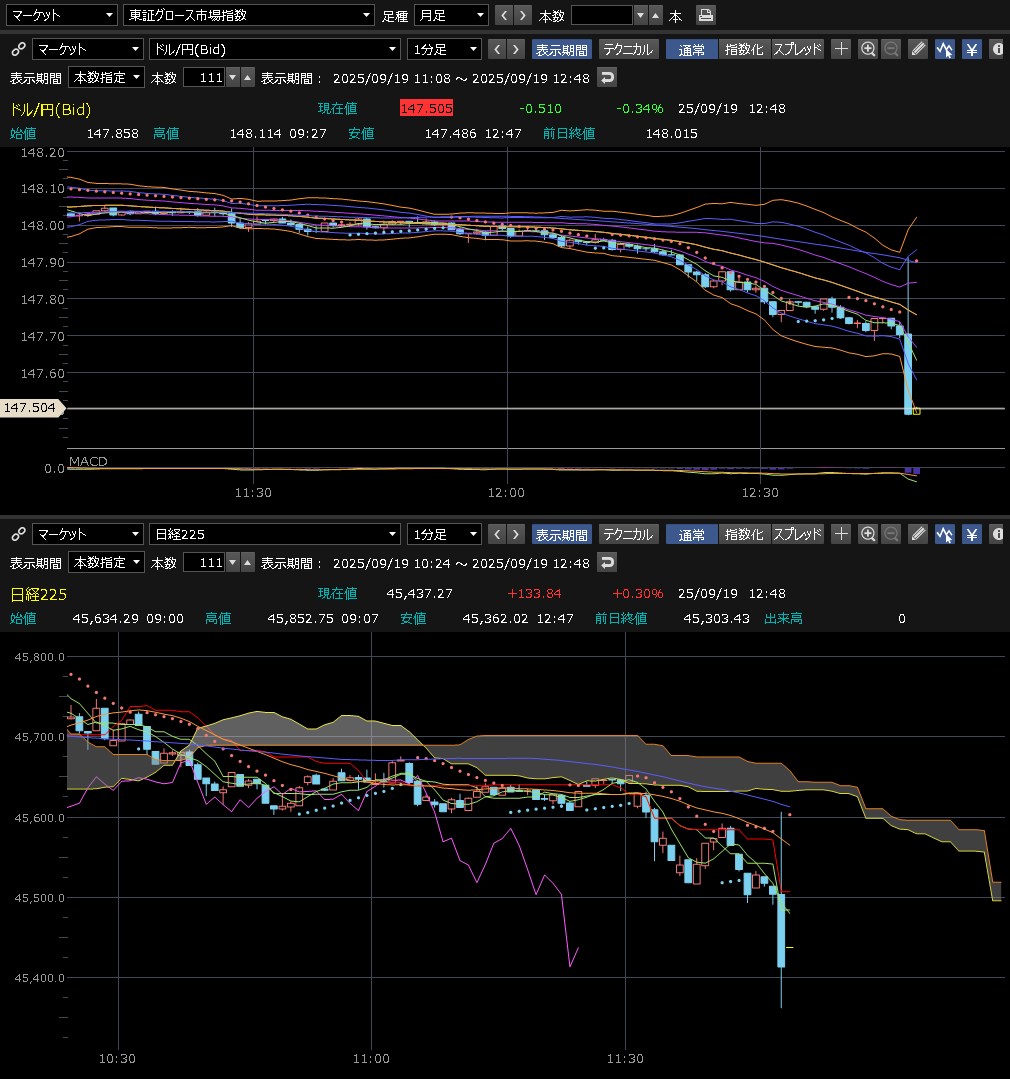Select 通常 mode in USD/JPY toolbar
The image size is (1010, 1079).
tap(691, 50)
